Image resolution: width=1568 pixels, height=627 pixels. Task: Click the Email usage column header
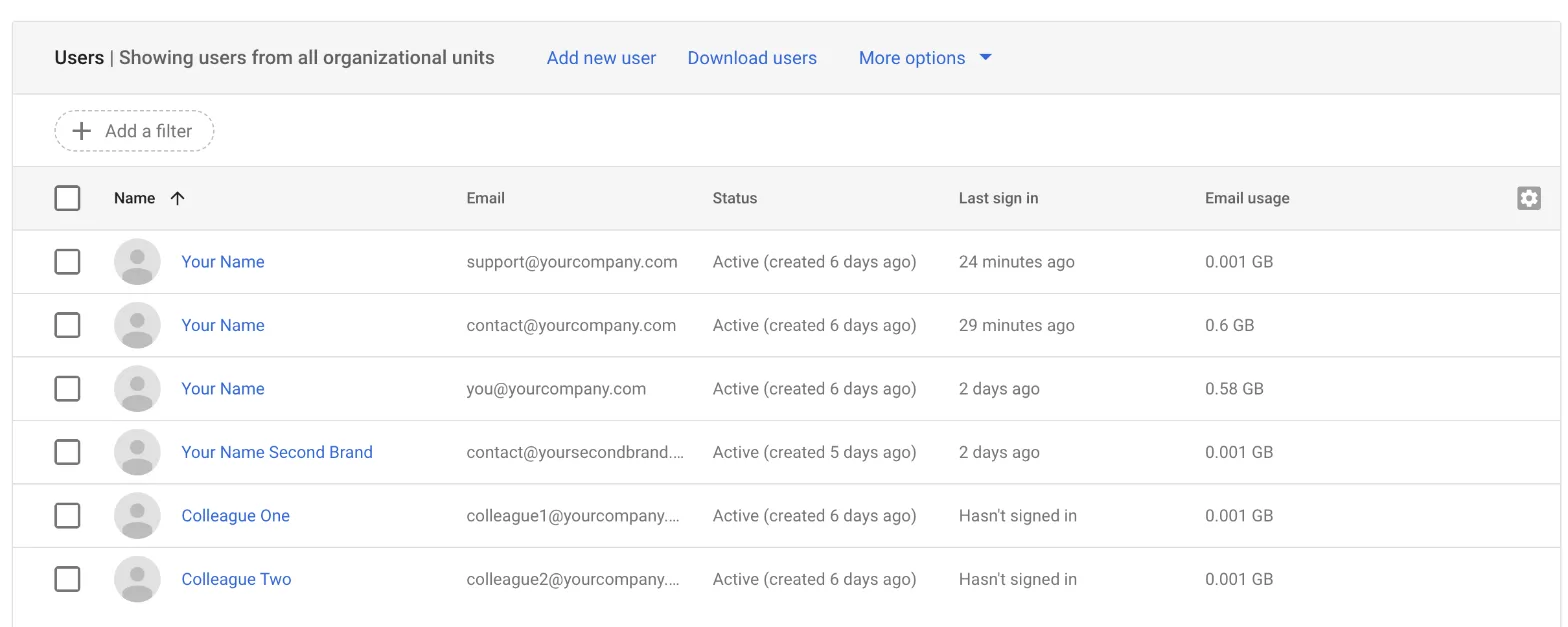click(1247, 198)
